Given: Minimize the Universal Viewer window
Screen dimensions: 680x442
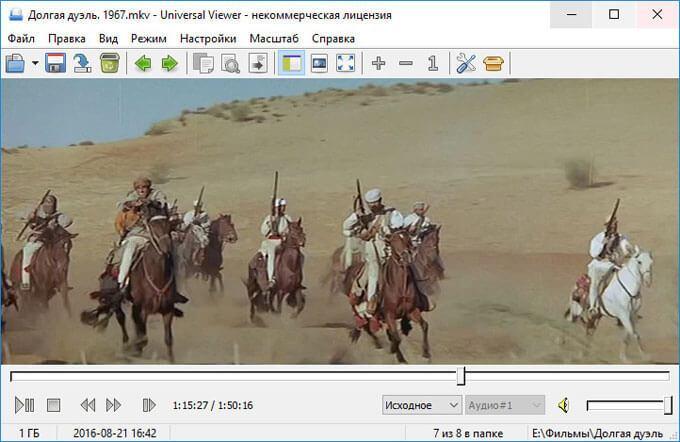Looking at the screenshot, I should 572,15.
